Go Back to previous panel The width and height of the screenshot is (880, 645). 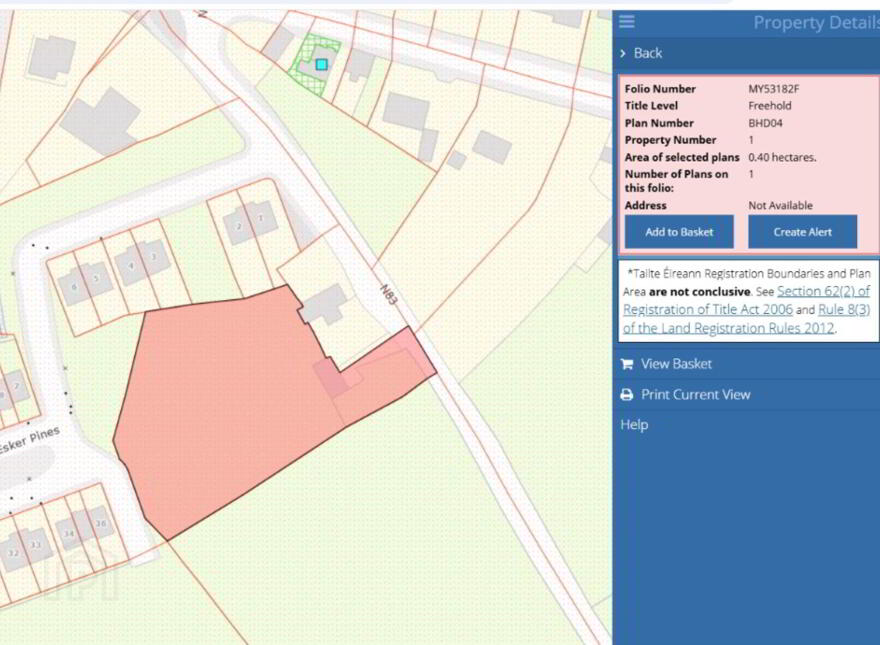(x=648, y=53)
